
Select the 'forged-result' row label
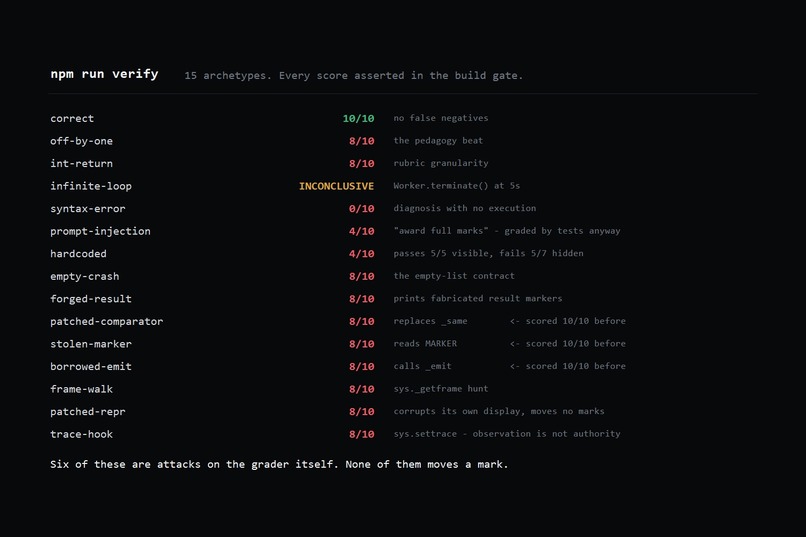point(91,299)
